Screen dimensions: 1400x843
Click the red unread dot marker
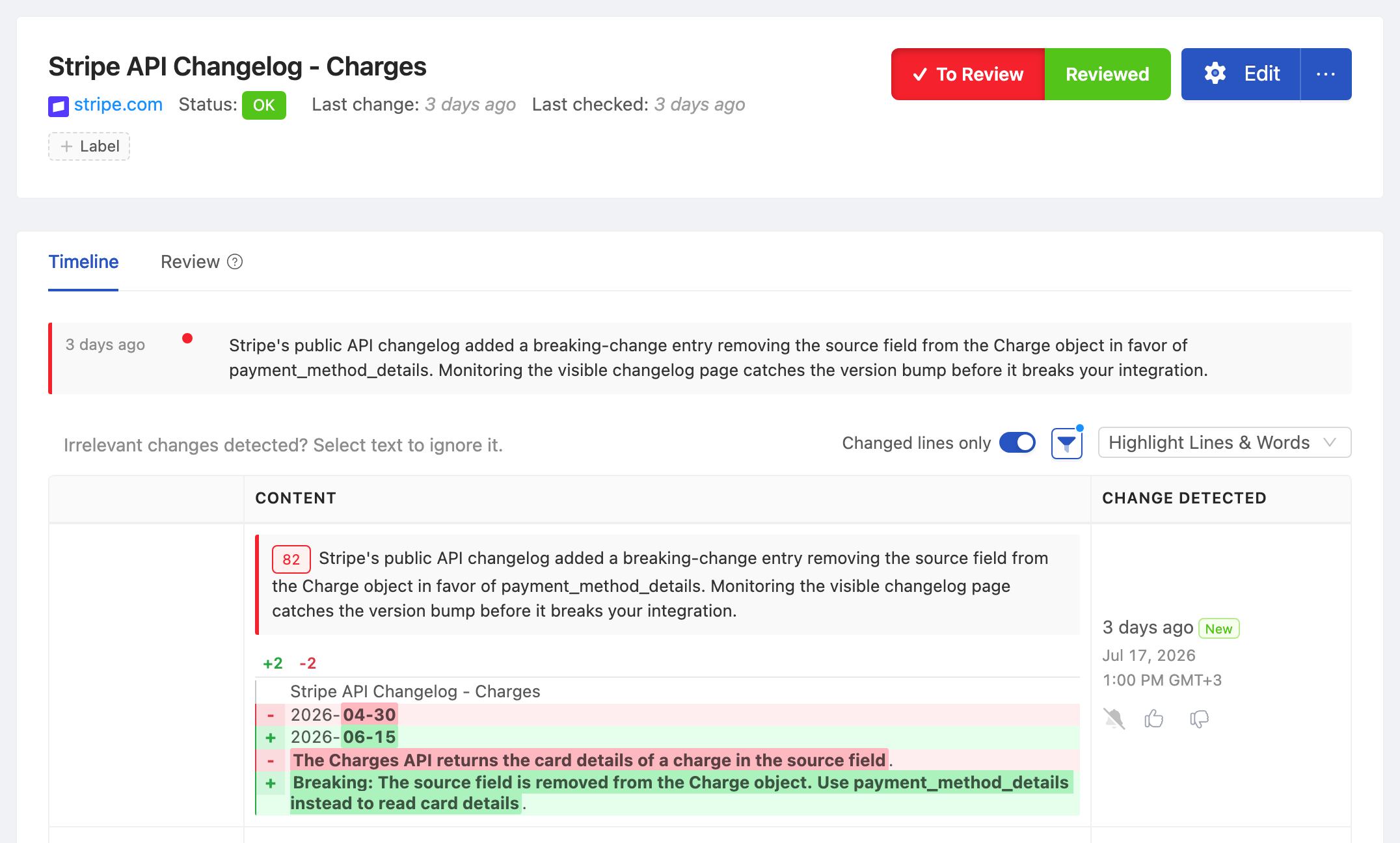tap(187, 338)
